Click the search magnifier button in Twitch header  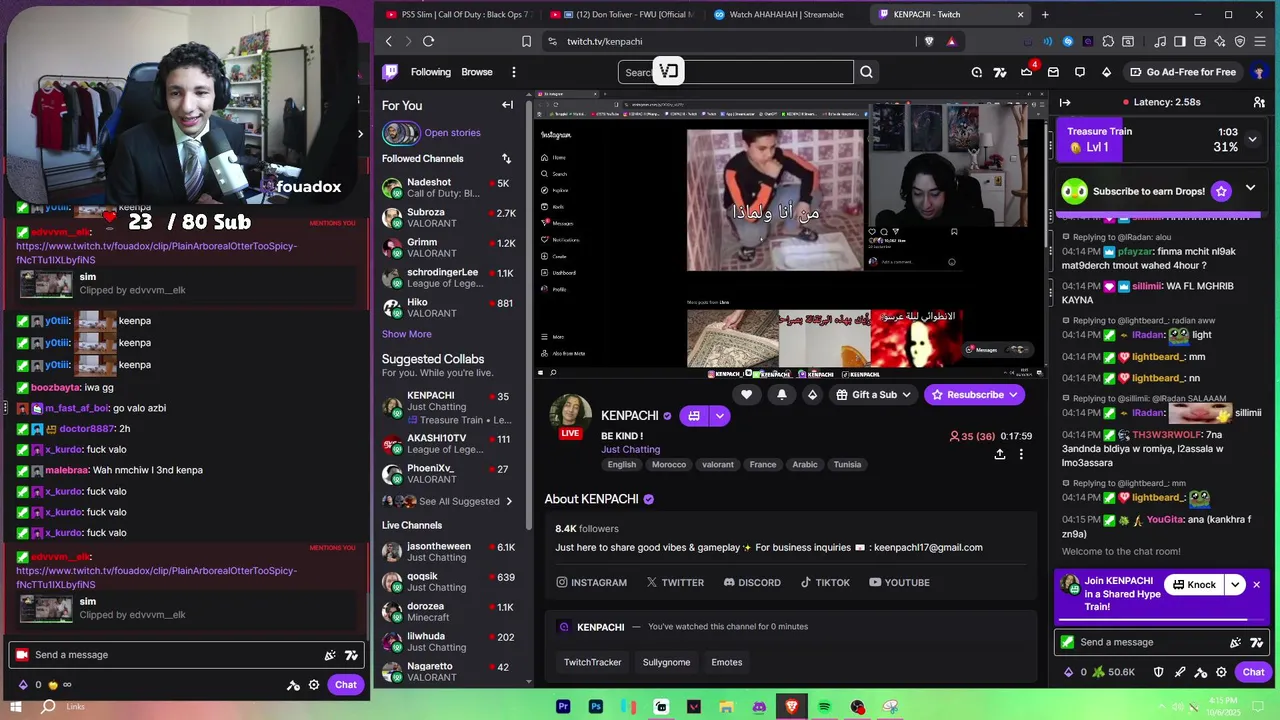(x=867, y=72)
